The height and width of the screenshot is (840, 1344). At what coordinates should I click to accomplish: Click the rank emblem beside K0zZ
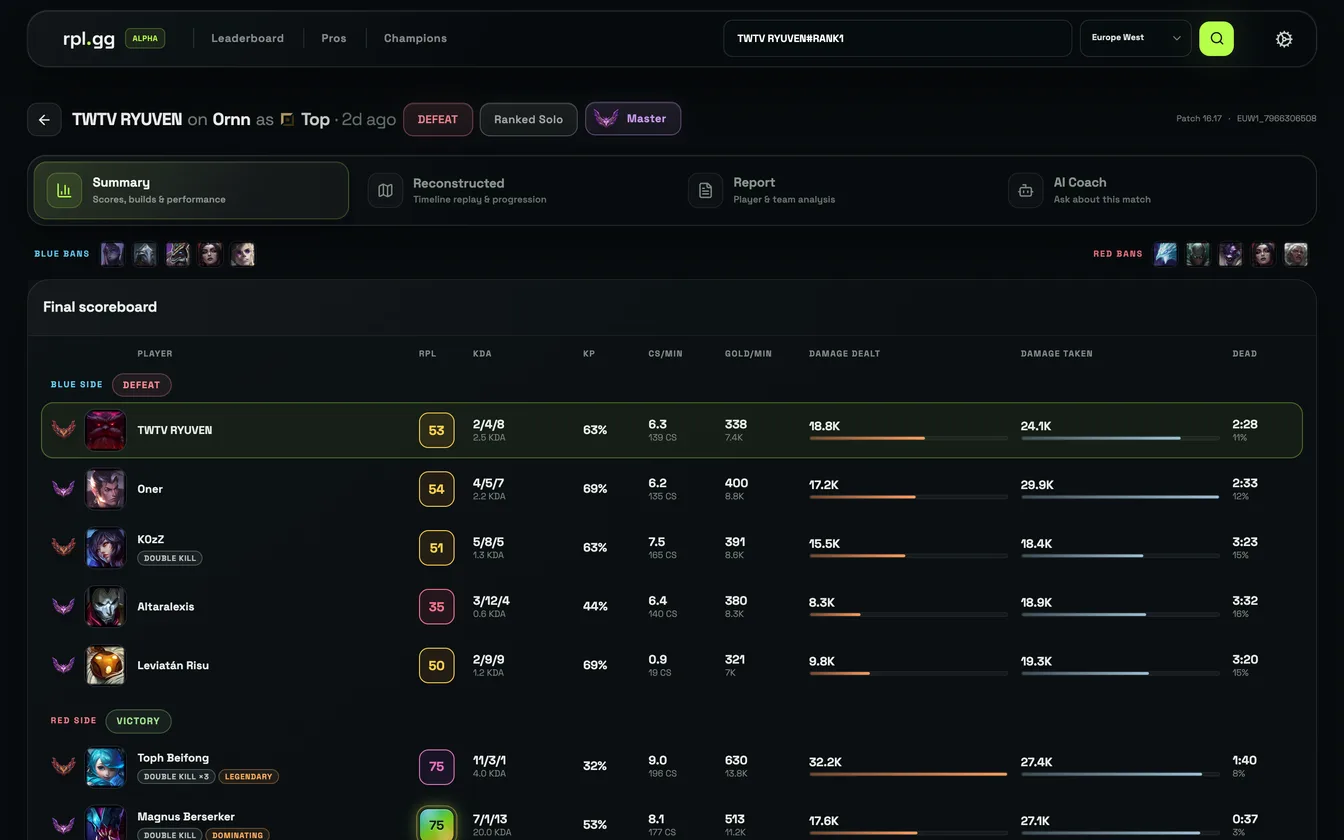pos(64,548)
